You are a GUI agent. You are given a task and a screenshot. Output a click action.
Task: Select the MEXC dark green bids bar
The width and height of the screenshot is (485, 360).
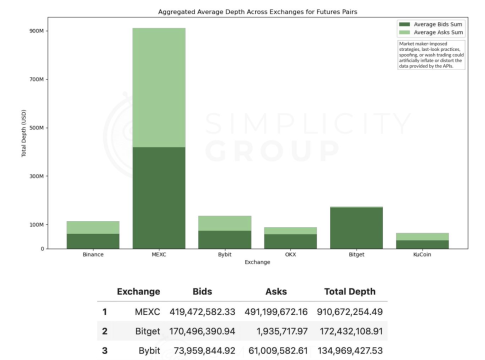[x=159, y=198]
